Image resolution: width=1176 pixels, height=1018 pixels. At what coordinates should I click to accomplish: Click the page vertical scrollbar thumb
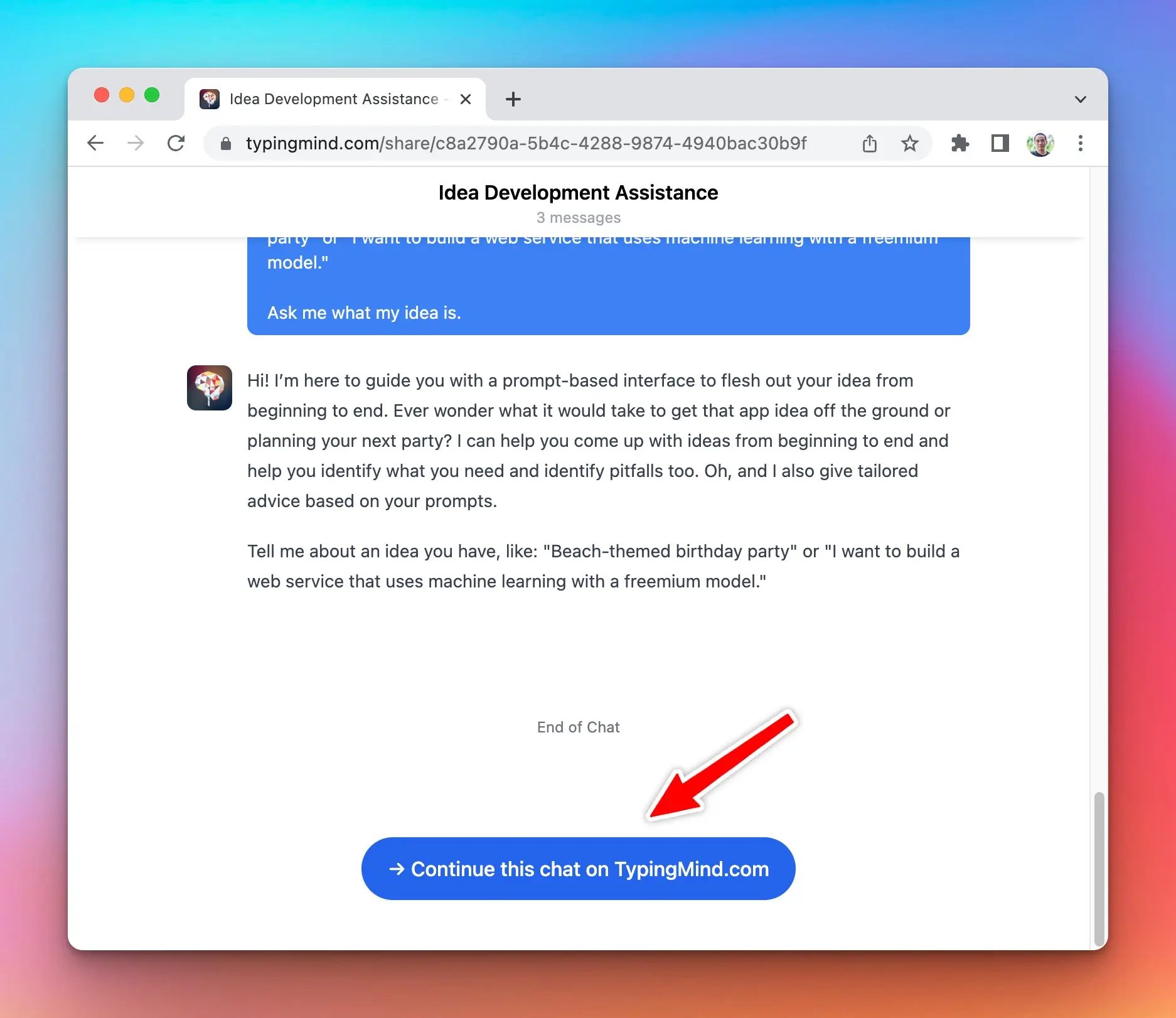coord(1099,869)
